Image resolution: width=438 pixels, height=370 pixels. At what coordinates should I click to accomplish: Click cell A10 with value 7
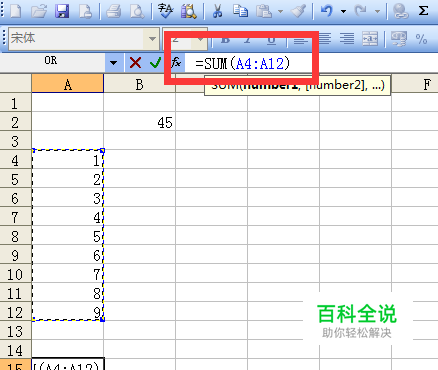(x=68, y=274)
